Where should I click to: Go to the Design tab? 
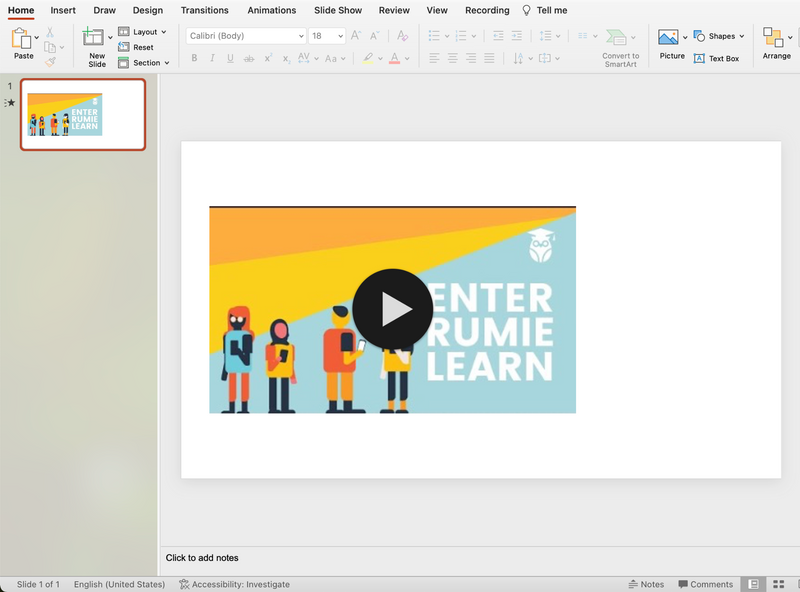click(148, 10)
